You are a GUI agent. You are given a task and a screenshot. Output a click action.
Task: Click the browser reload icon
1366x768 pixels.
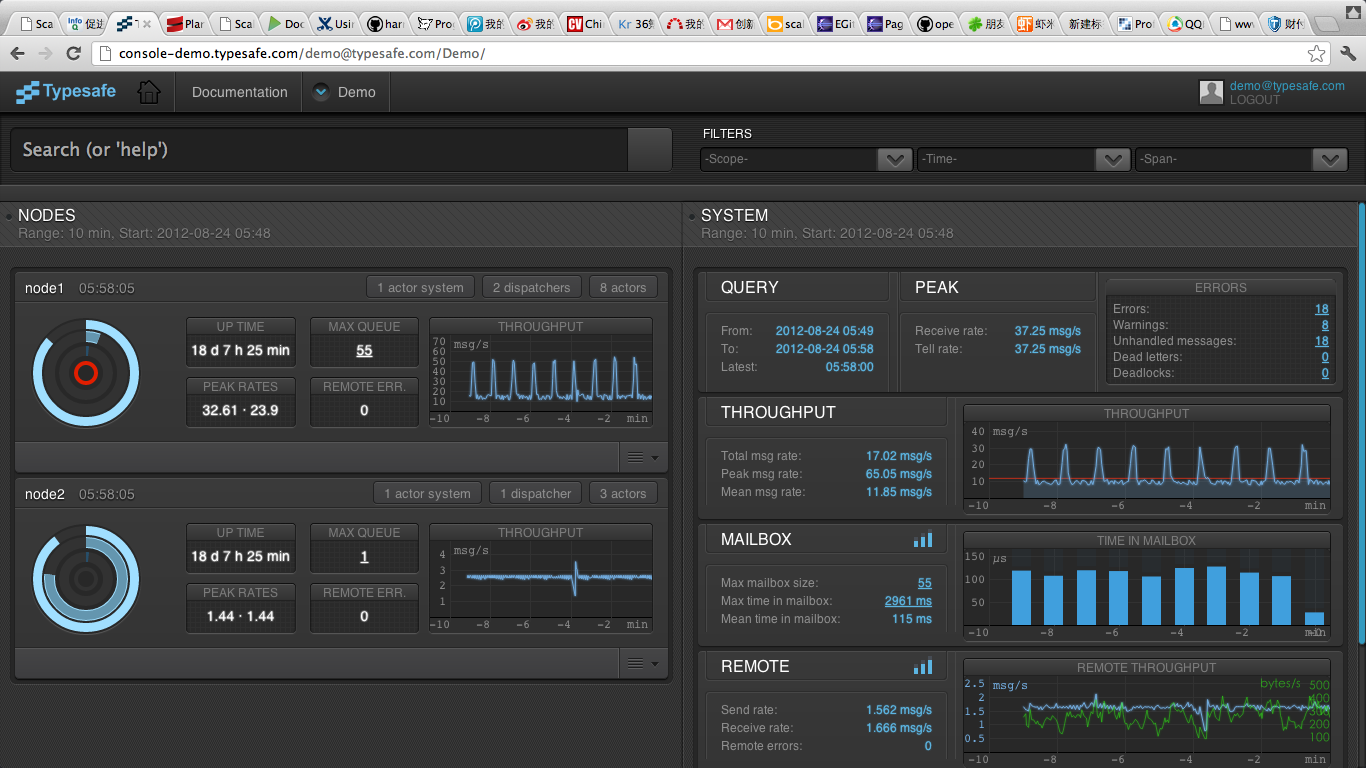74,53
